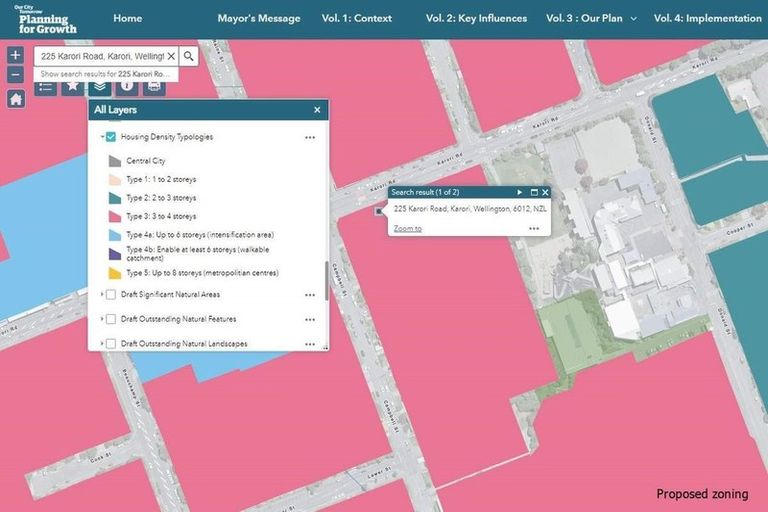Open Housing Density Typologies options menu
Viewport: 768px width, 512px height.
[x=310, y=137]
